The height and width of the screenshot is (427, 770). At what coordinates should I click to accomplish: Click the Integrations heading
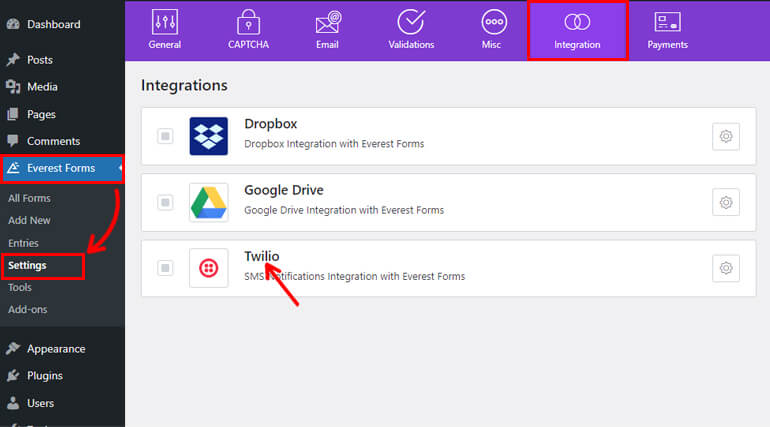pyautogui.click(x=184, y=85)
